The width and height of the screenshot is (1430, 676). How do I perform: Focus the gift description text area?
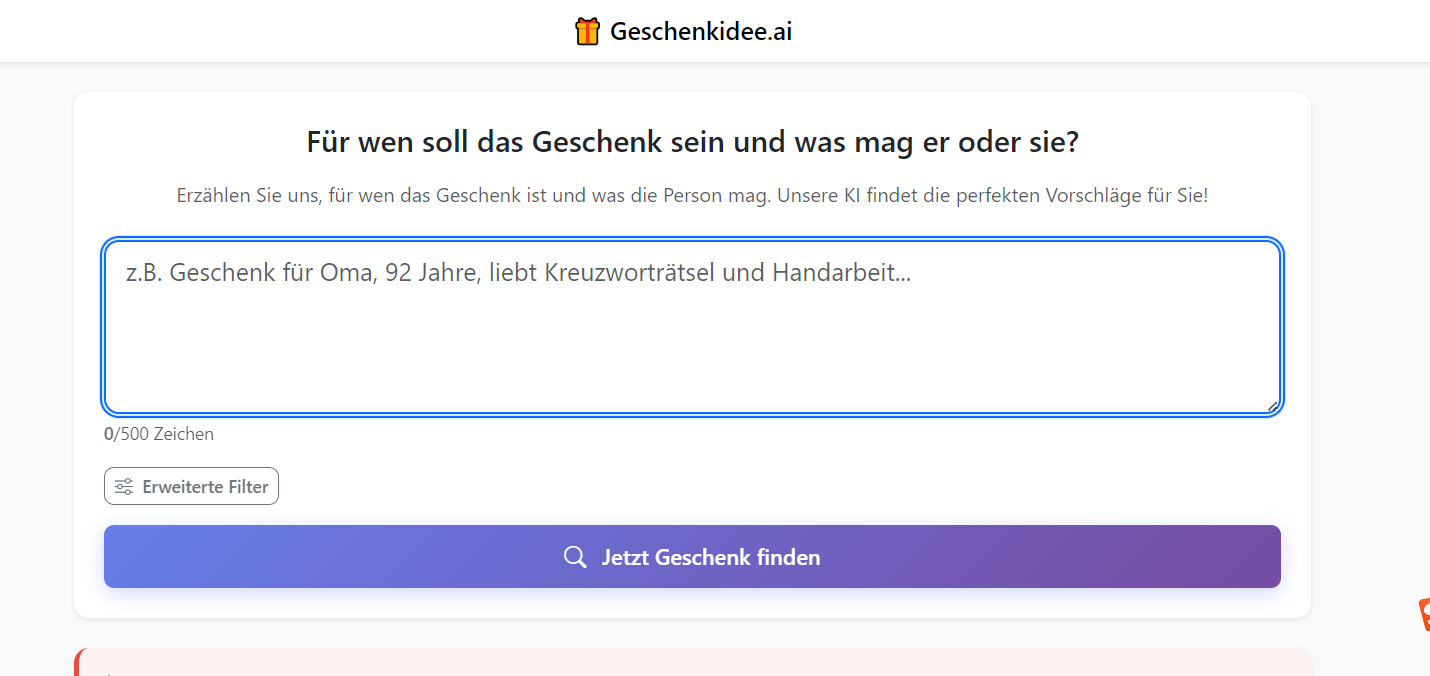(x=692, y=340)
